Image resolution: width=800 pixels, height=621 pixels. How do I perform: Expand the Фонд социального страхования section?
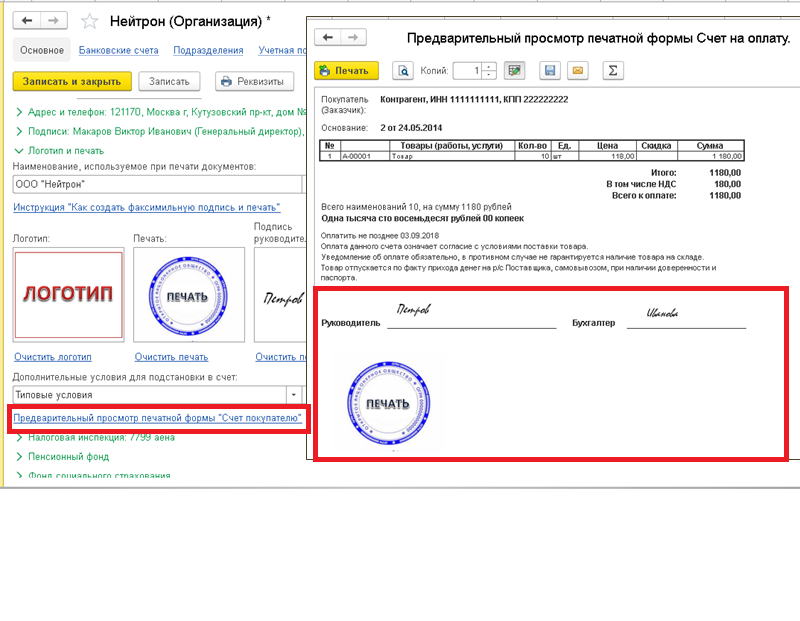point(93,475)
